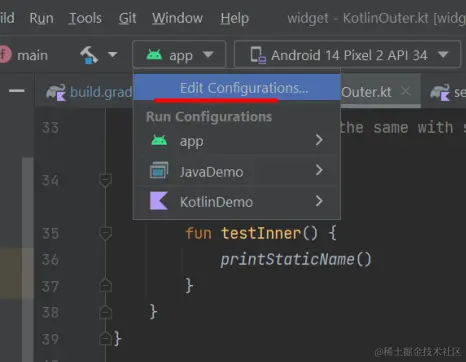
Task: Switch to the build.gradle editor tab
Action: (x=89, y=92)
